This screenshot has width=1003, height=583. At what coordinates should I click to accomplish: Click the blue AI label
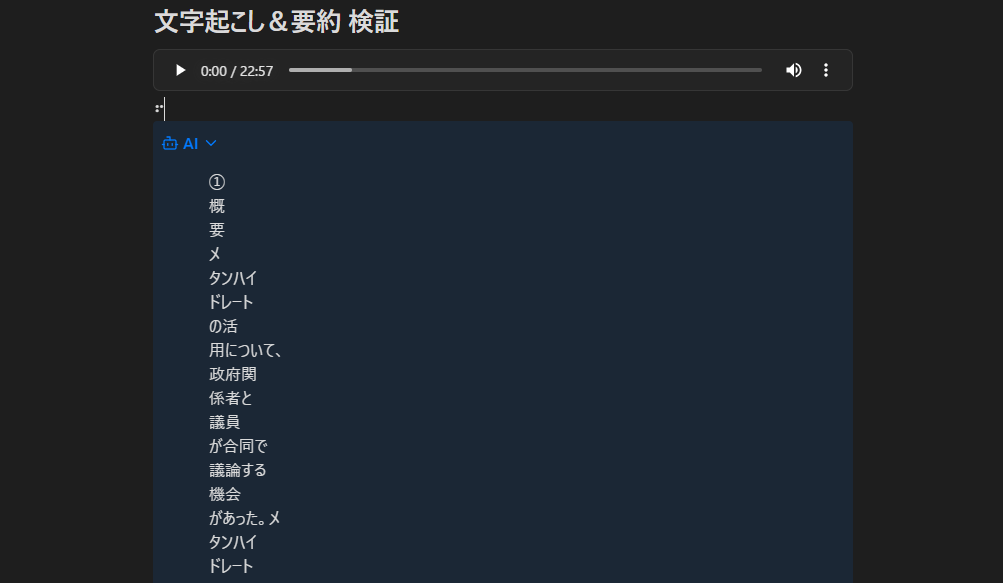point(191,143)
